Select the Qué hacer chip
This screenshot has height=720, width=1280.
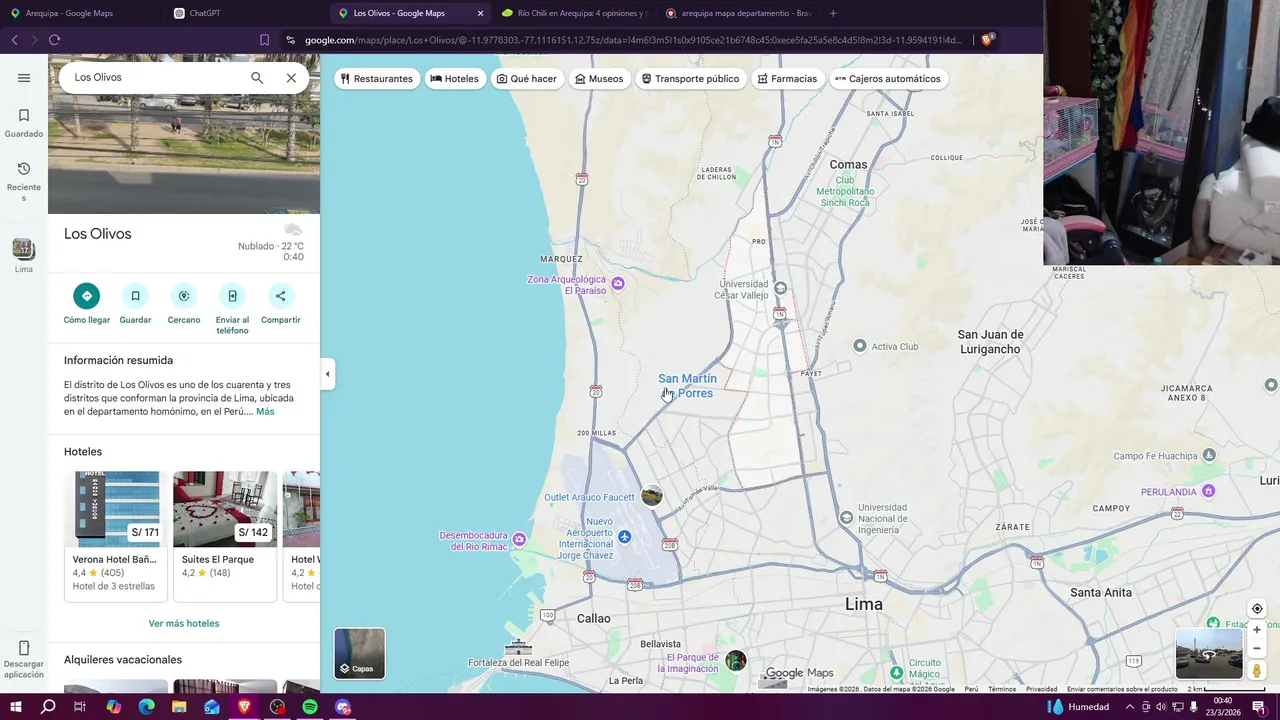pos(527,79)
